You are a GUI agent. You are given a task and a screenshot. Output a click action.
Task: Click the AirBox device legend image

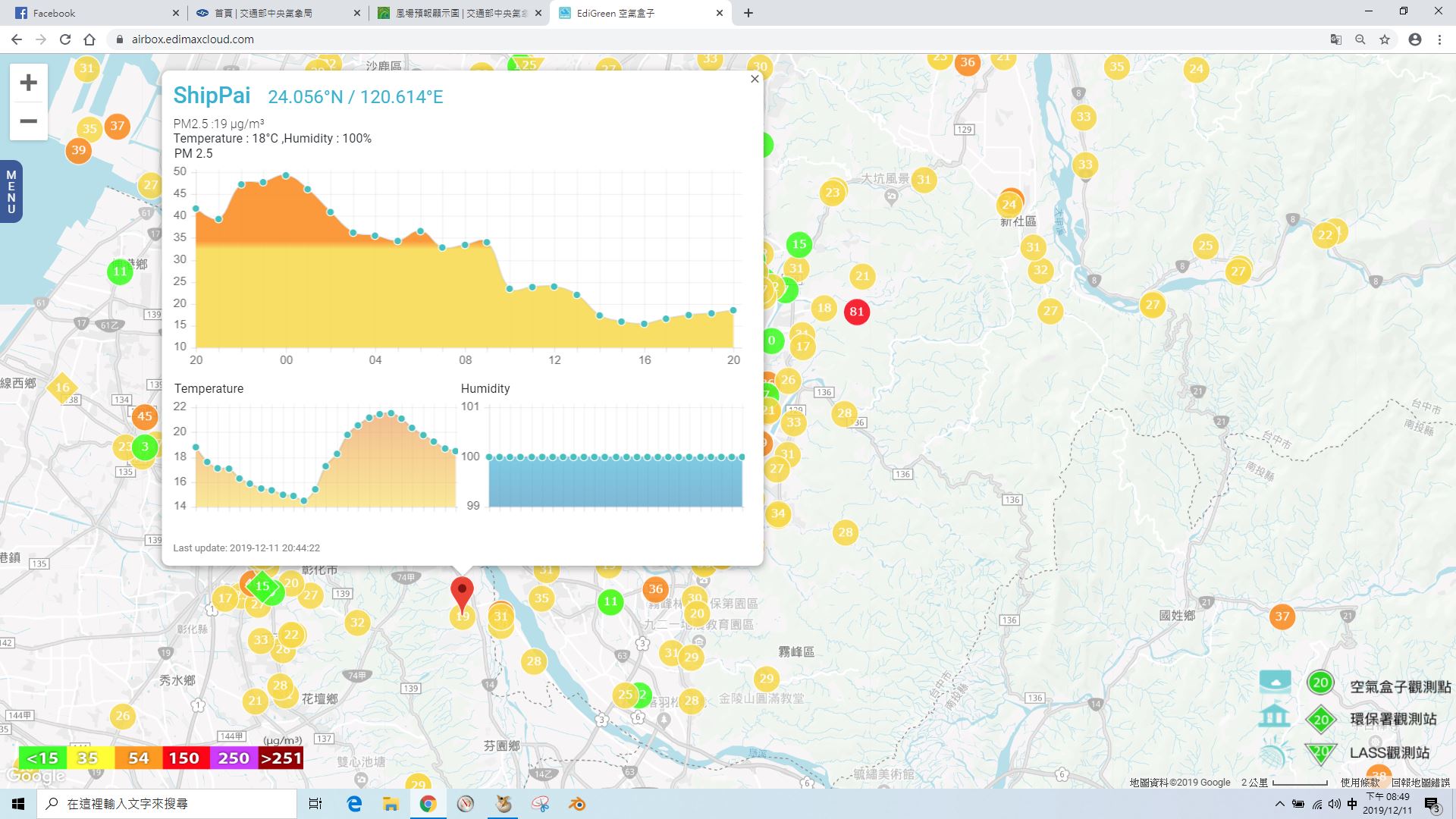click(x=1276, y=682)
